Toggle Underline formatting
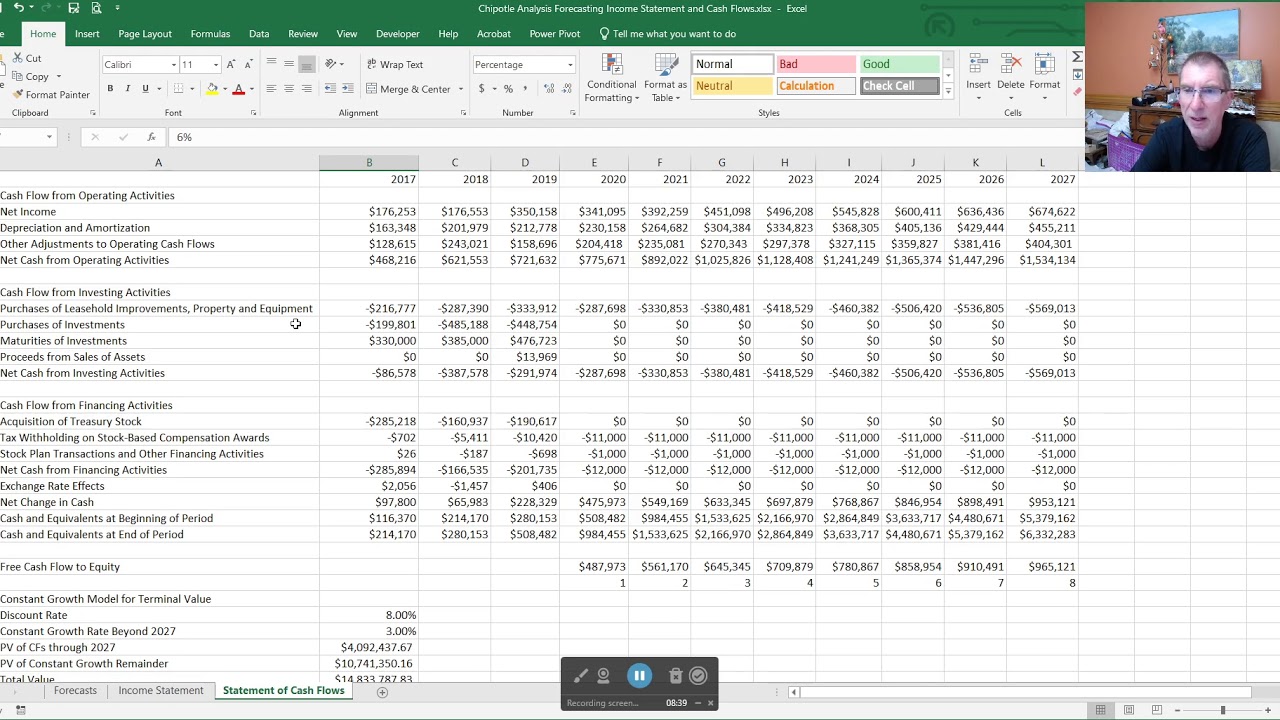The width and height of the screenshot is (1280, 720). coord(145,89)
